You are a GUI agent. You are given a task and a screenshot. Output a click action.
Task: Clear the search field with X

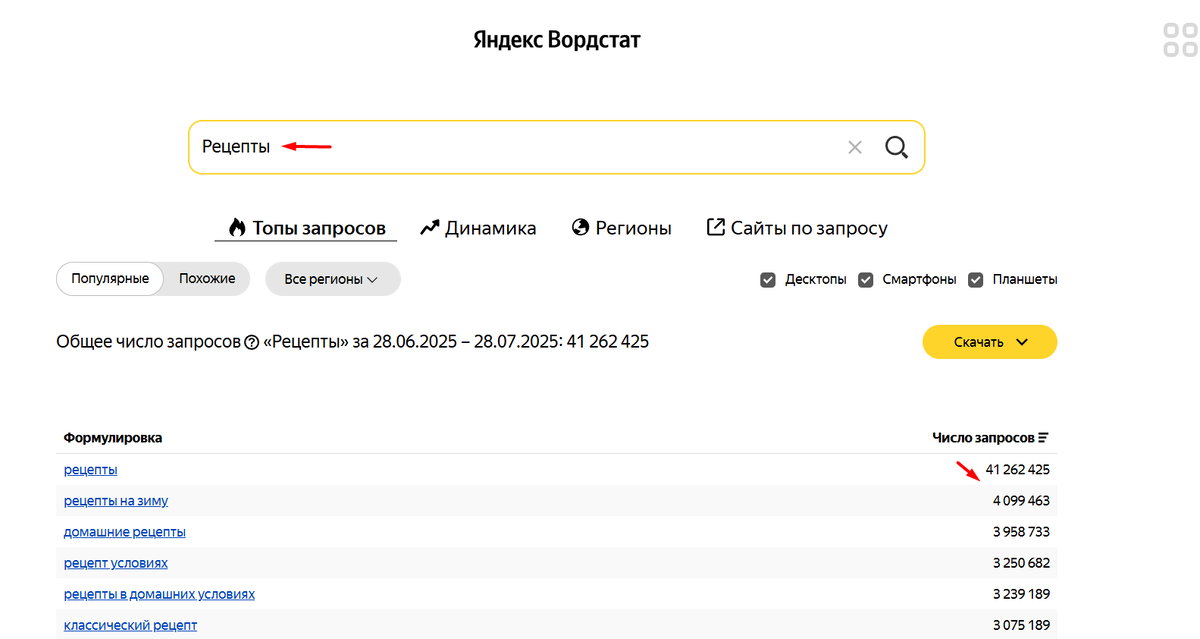[855, 147]
